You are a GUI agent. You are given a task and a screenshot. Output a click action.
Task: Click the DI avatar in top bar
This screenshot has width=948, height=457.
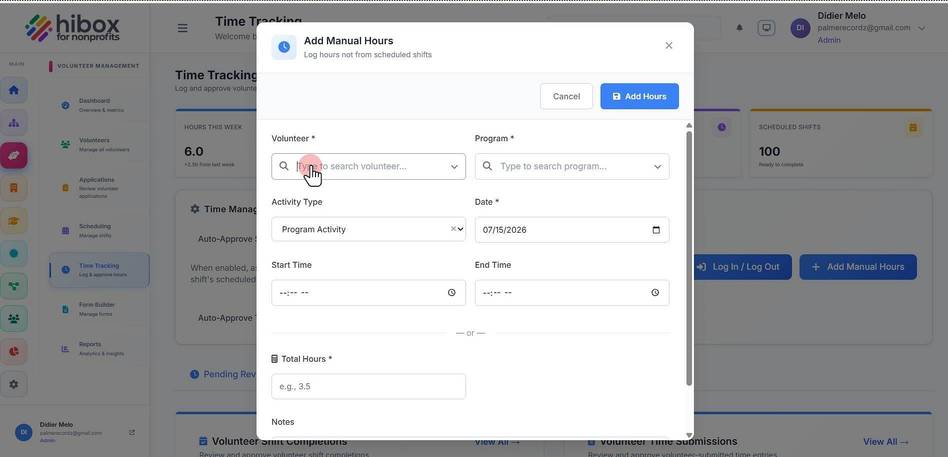(800, 28)
